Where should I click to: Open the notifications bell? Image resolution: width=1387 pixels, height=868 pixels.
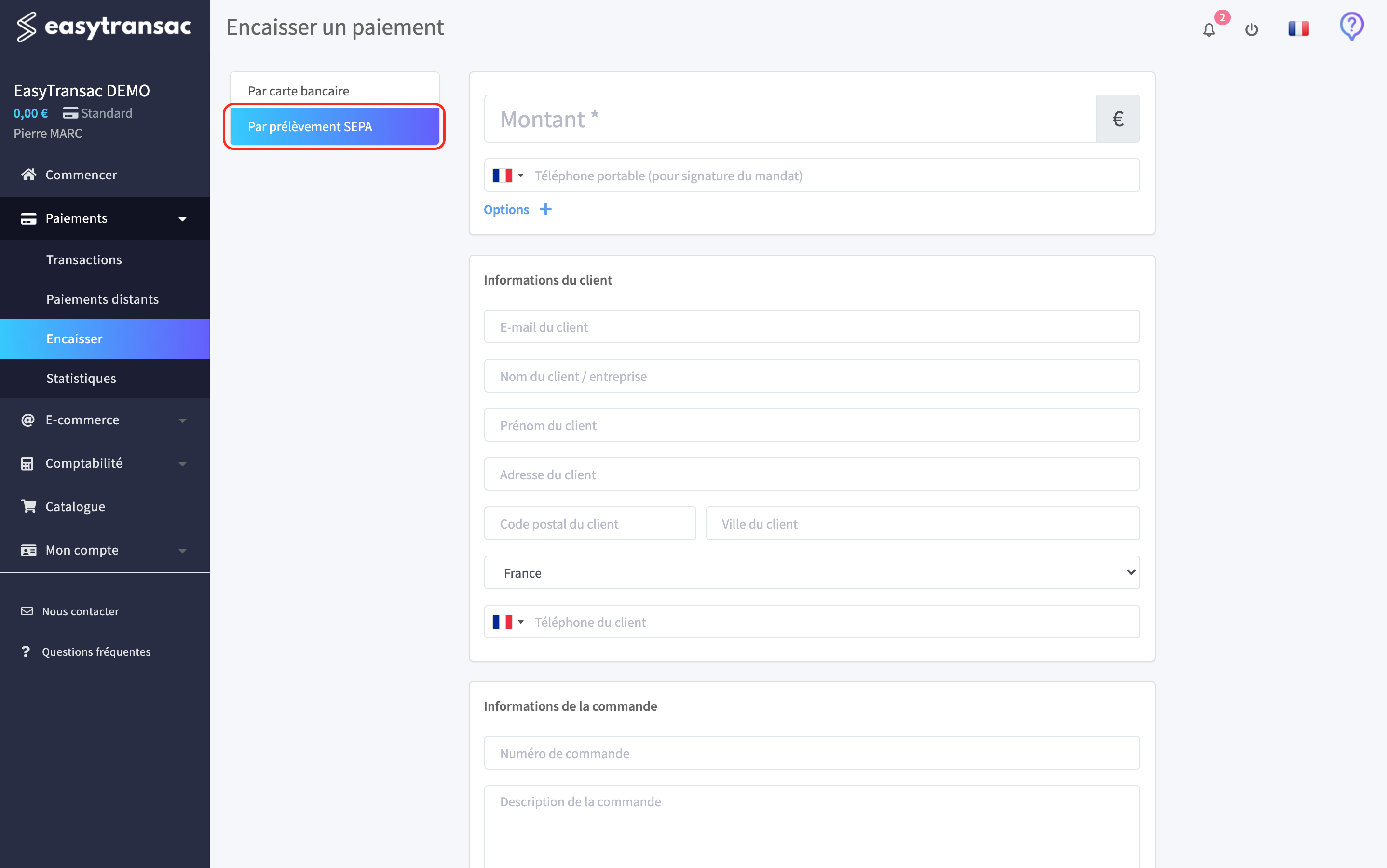1209,29
